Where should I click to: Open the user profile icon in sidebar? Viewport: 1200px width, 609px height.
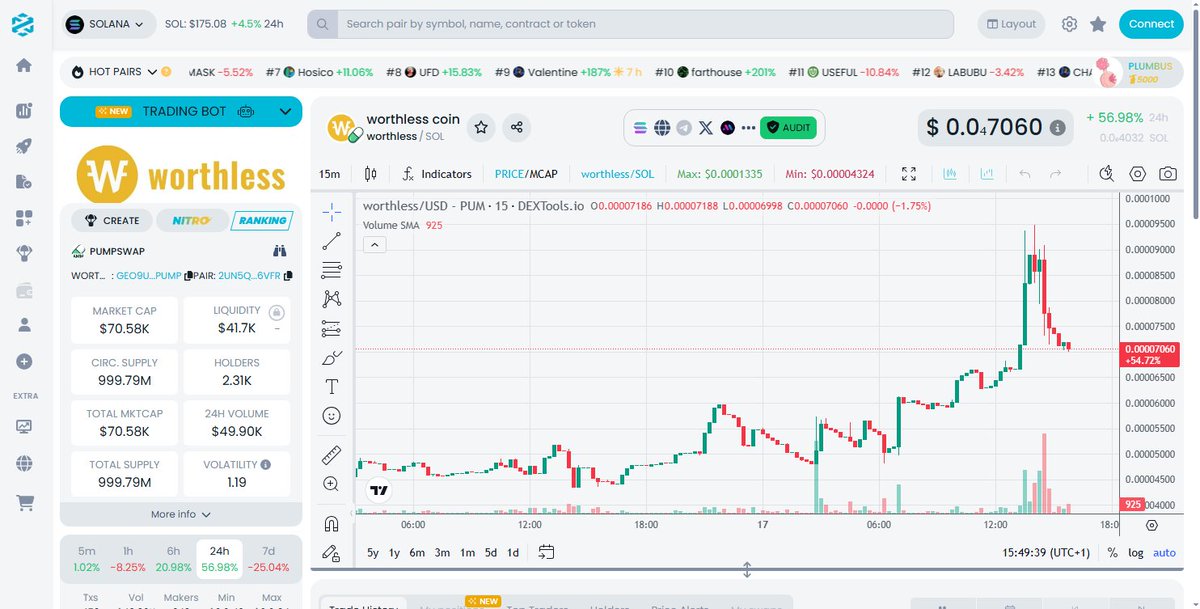(24, 325)
